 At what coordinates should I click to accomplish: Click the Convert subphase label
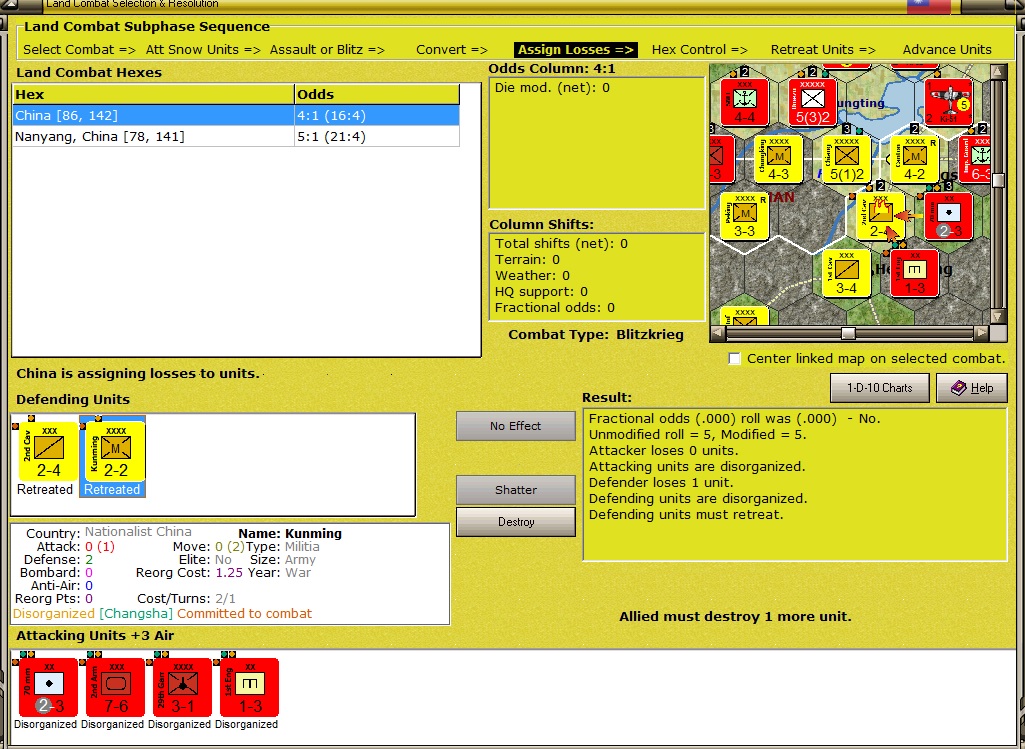(x=452, y=50)
